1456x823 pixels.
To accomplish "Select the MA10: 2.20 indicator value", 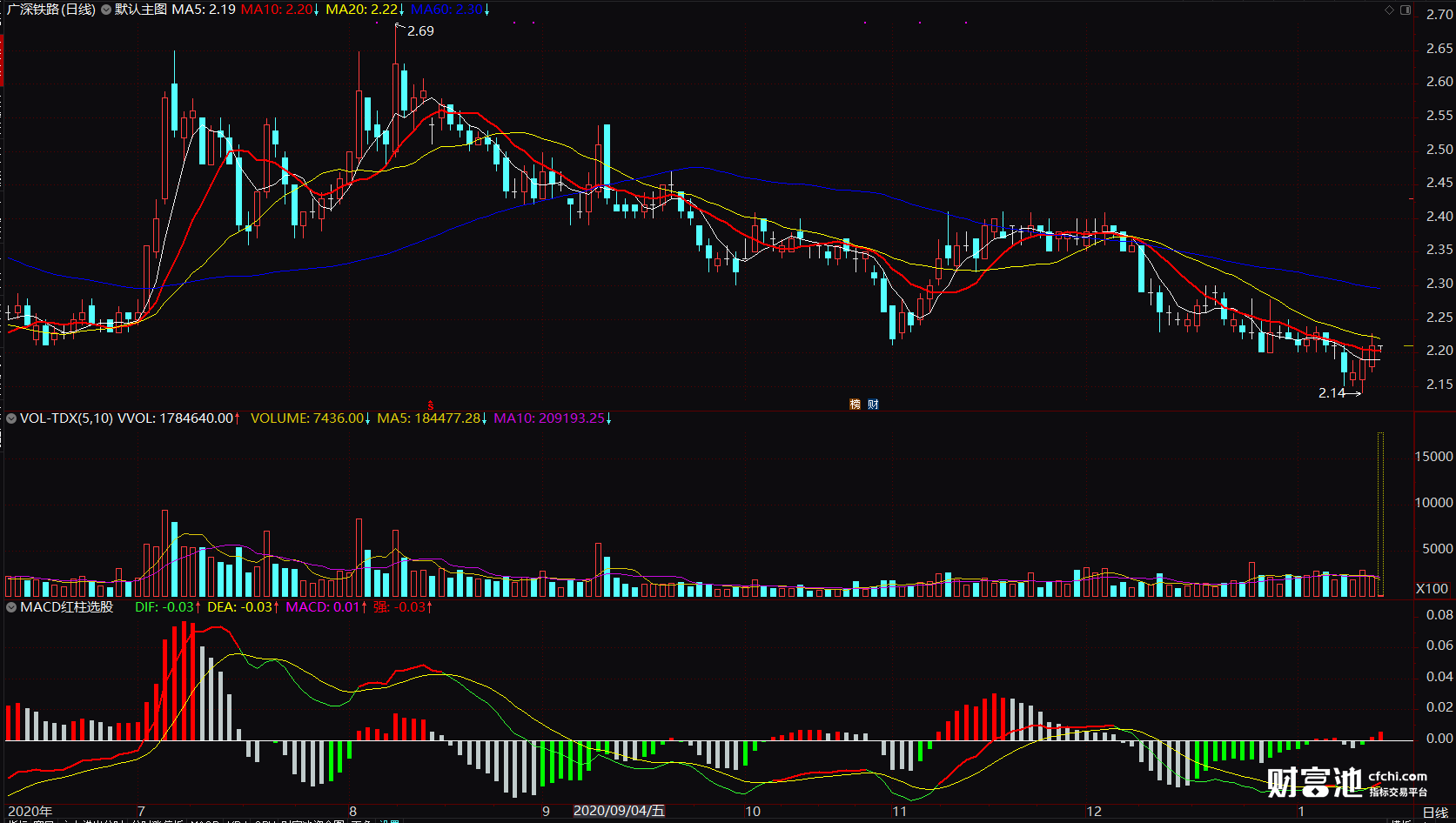I will pos(277,10).
